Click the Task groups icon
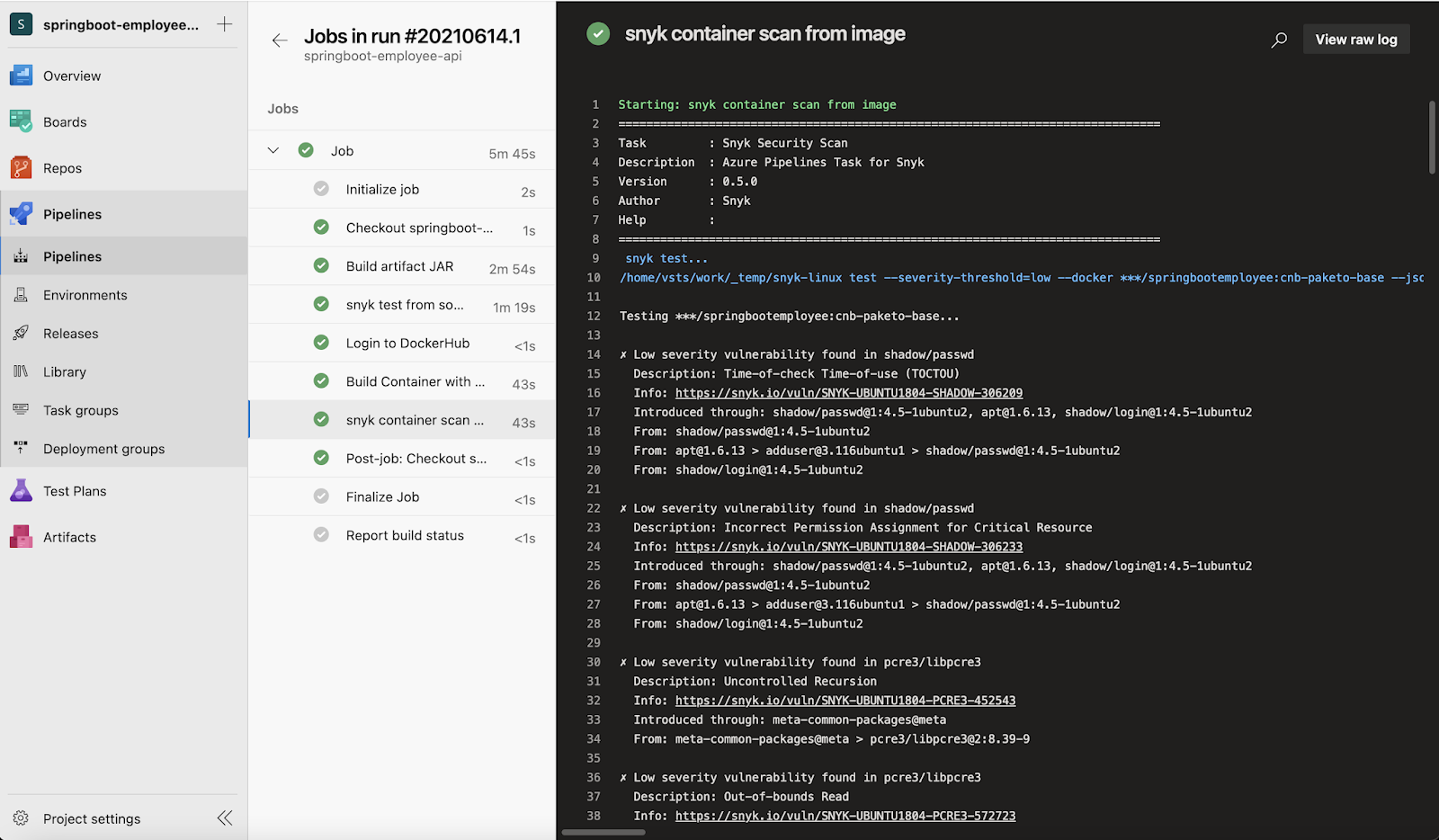 click(21, 410)
